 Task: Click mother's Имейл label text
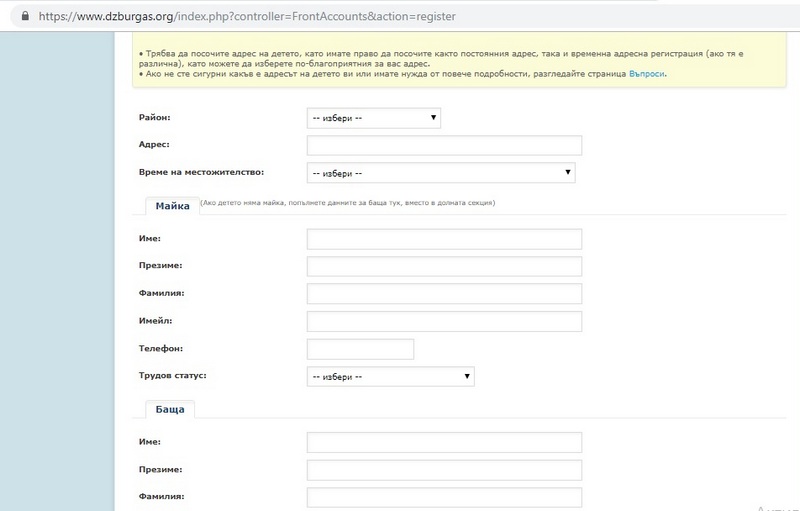(156, 321)
